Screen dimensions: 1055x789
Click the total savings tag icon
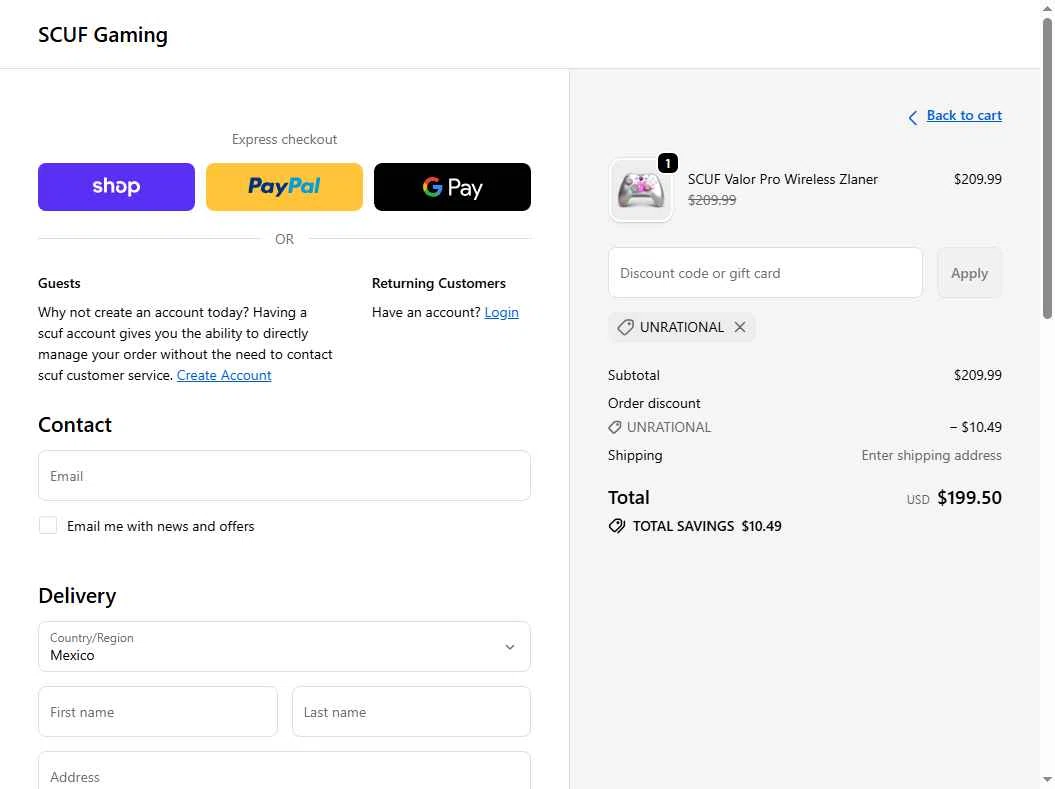click(x=617, y=526)
